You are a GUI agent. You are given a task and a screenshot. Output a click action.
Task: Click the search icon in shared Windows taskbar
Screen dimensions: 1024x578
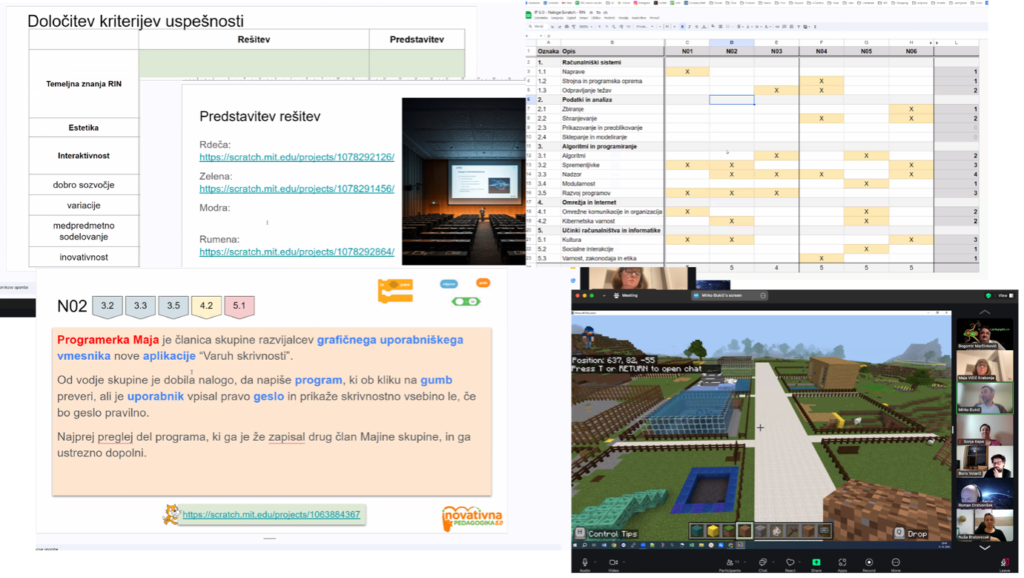point(584,545)
